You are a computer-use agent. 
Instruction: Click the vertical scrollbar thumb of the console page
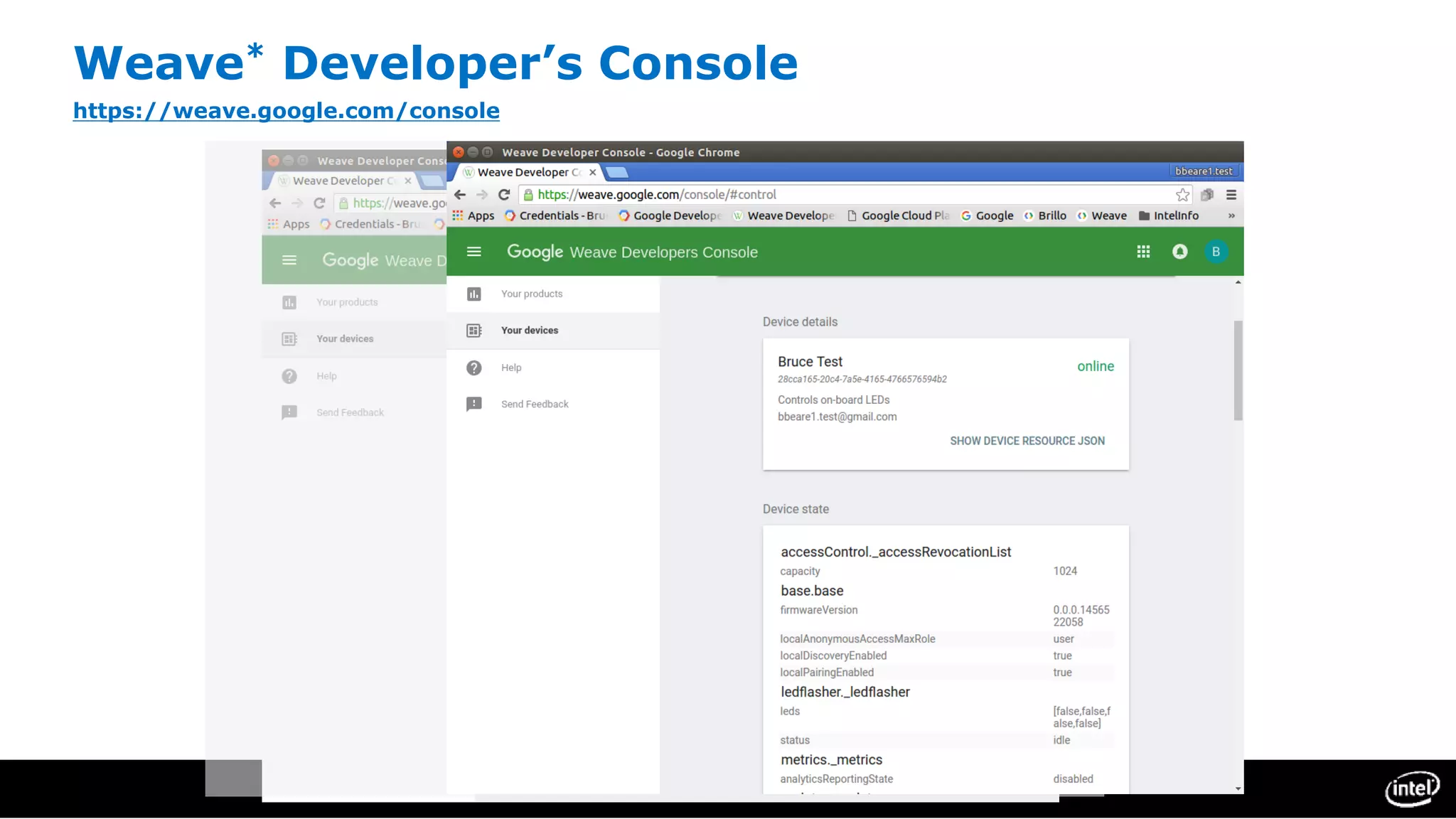tap(1238, 370)
